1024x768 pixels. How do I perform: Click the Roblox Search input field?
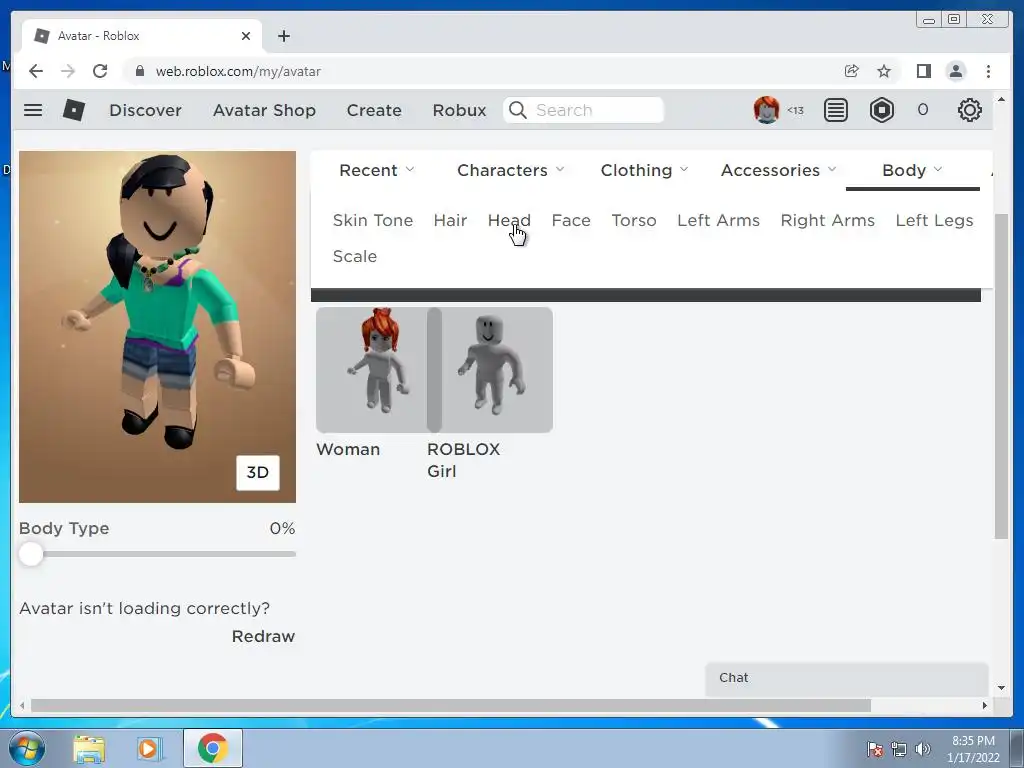(583, 110)
